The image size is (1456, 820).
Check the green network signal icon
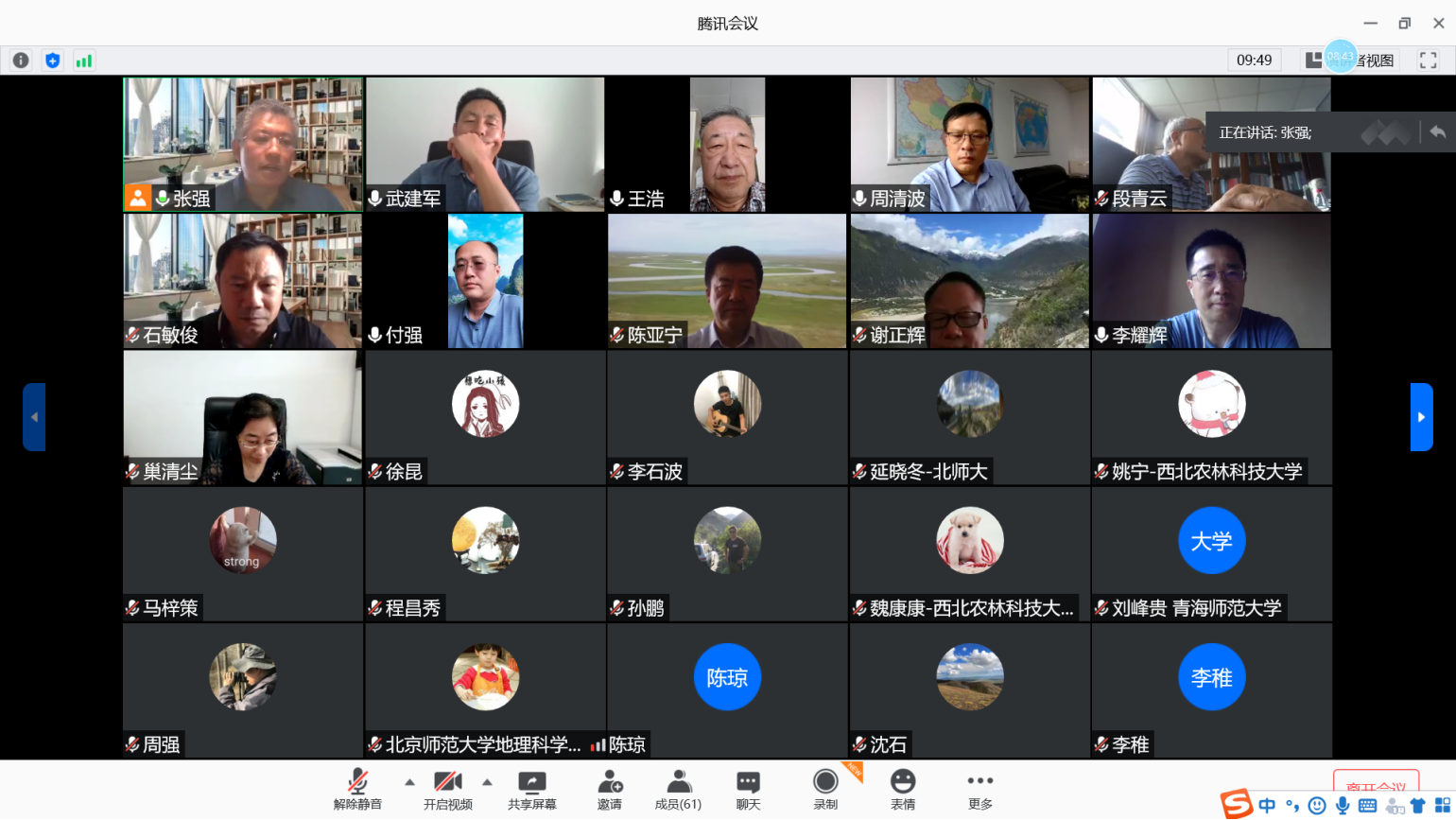pyautogui.click(x=84, y=61)
